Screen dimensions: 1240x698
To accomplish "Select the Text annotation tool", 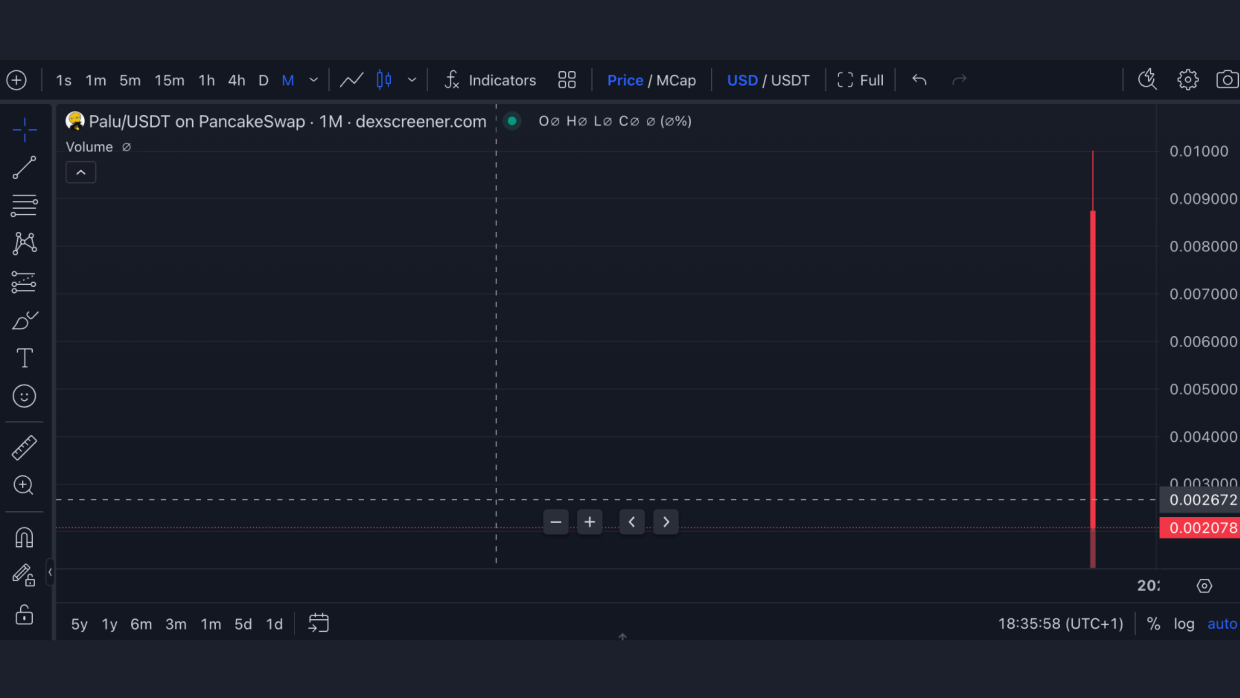I will (25, 358).
